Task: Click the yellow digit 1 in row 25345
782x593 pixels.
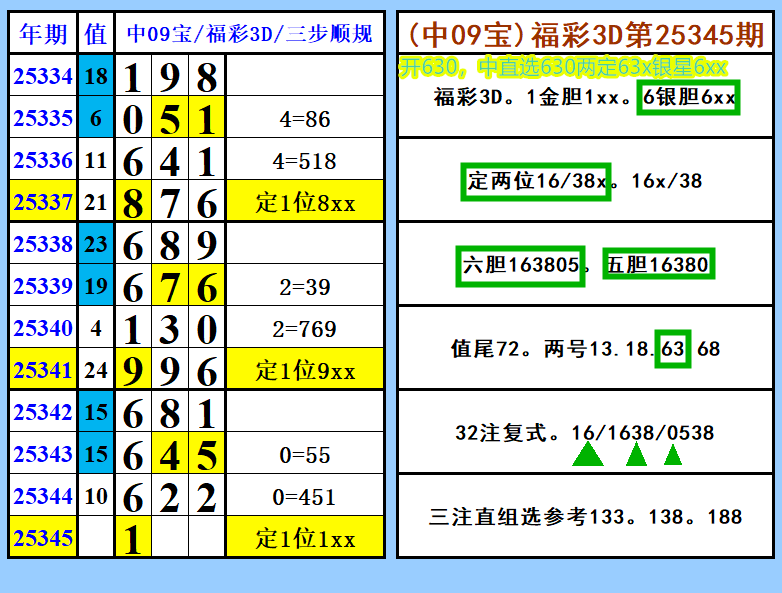Action: 133,537
